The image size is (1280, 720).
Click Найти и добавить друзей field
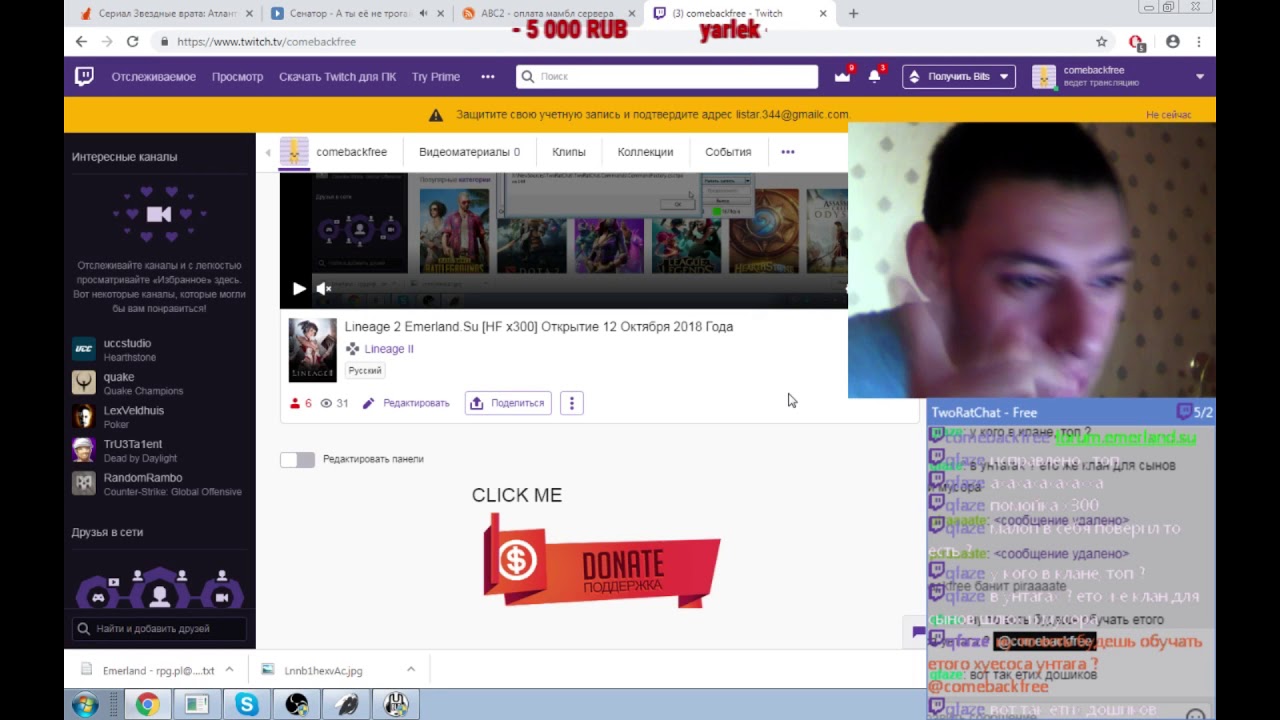pos(160,629)
